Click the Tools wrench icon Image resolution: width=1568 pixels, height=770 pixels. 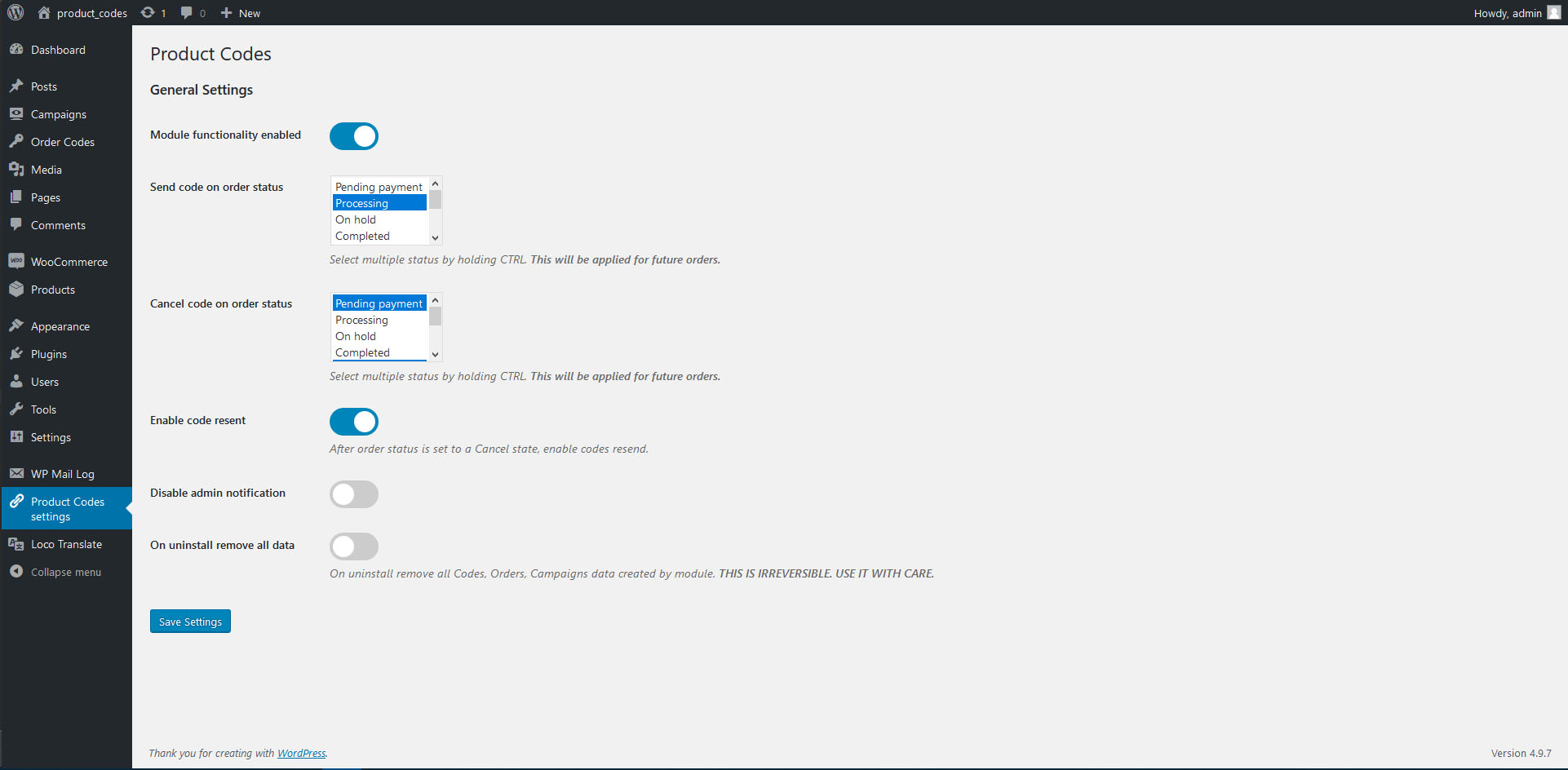click(x=16, y=409)
